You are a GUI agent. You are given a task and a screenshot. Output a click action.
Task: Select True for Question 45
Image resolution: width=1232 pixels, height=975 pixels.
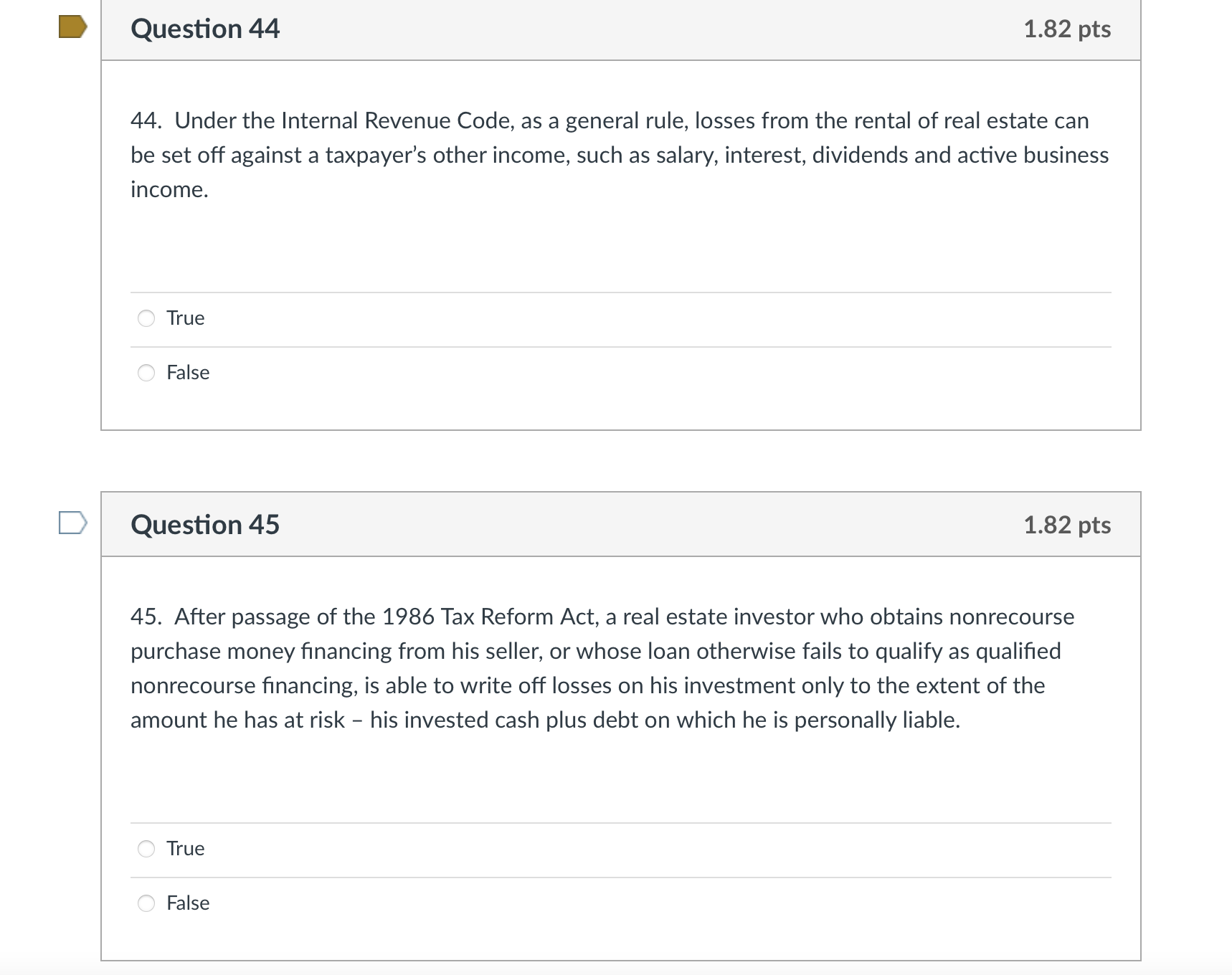(146, 849)
